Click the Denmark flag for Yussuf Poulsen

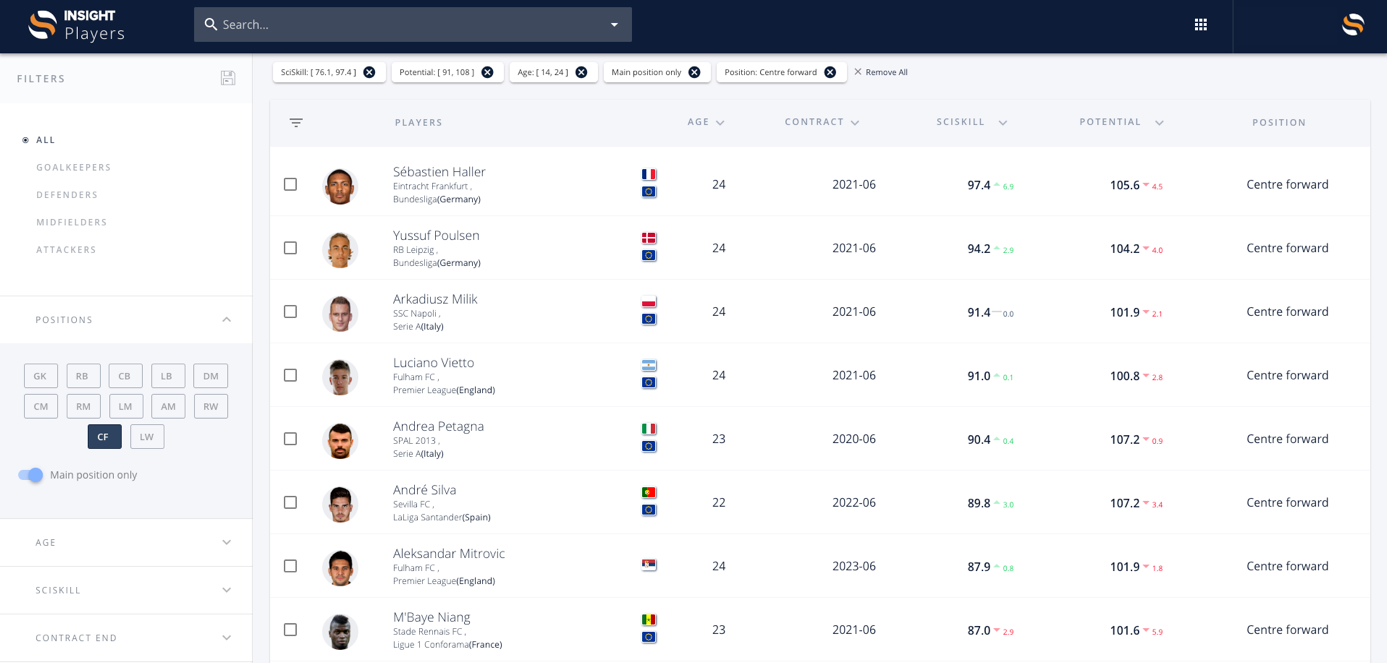coord(649,238)
